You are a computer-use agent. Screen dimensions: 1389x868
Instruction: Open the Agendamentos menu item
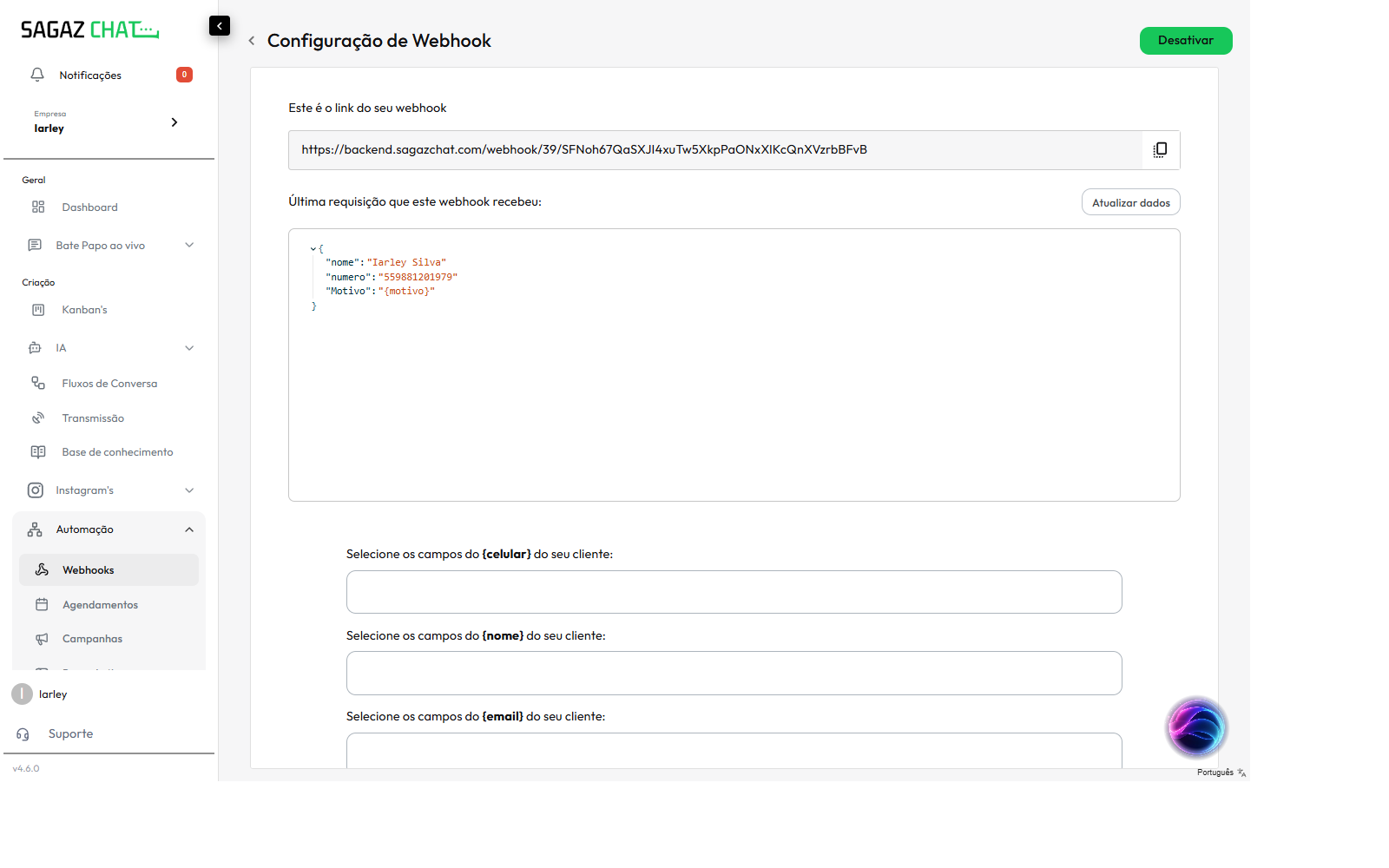100,605
